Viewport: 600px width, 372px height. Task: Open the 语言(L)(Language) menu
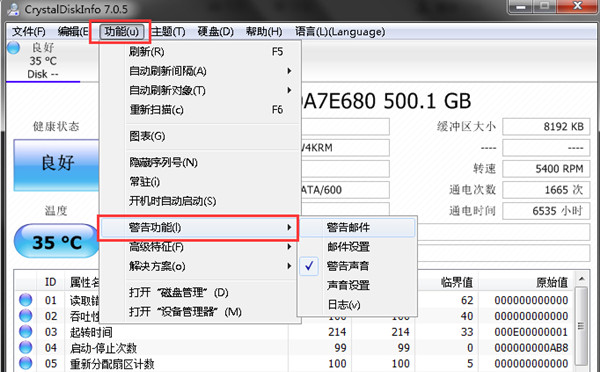tap(340, 31)
